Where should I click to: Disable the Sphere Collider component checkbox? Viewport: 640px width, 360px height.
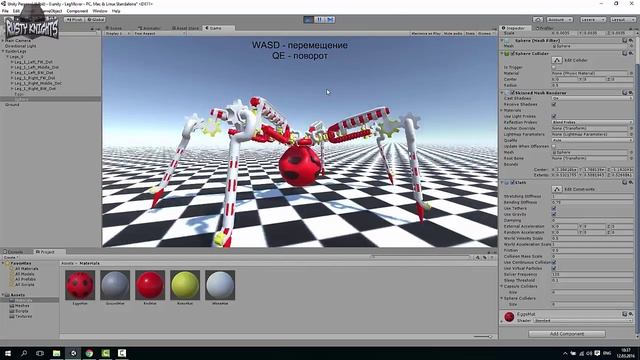coord(513,53)
